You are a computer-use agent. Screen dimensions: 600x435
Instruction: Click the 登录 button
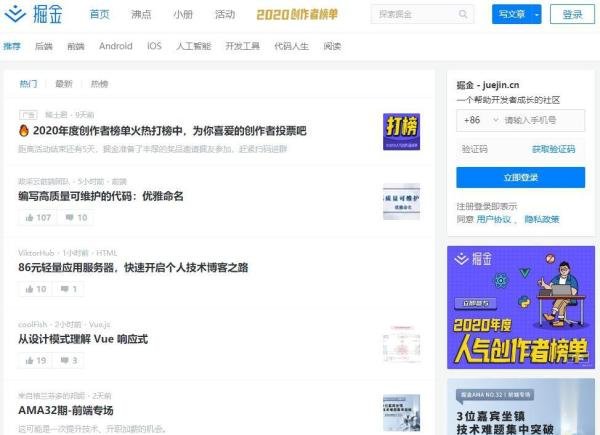572,15
